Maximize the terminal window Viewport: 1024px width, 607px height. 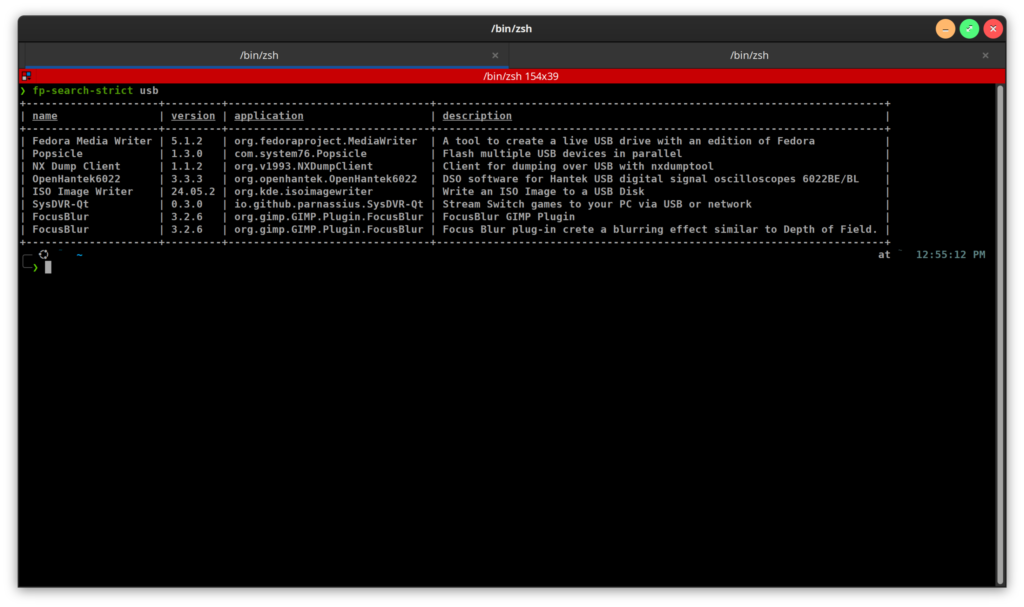[x=969, y=29]
